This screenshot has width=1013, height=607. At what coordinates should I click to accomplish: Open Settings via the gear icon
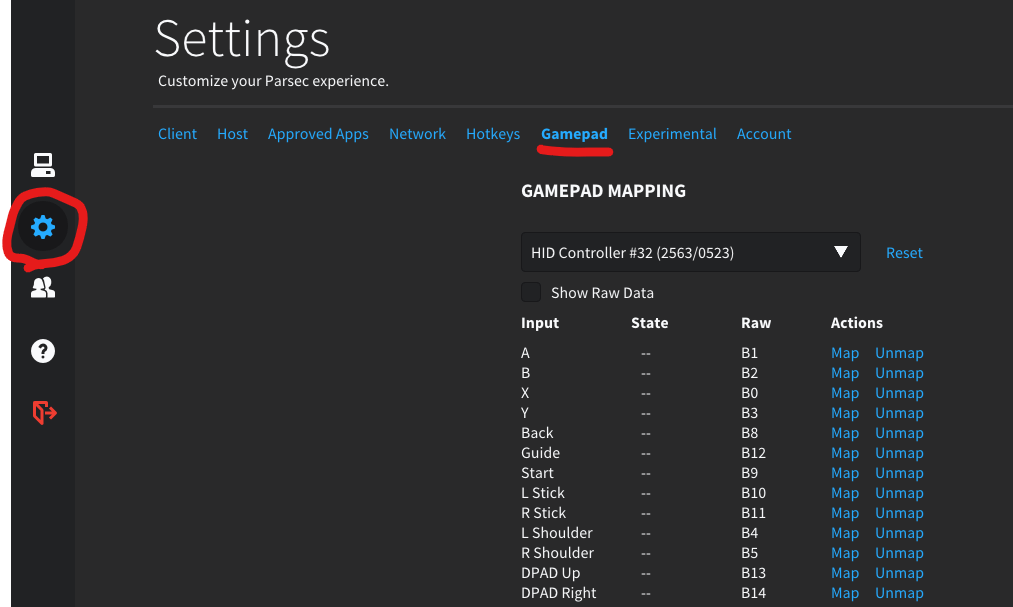pos(43,227)
